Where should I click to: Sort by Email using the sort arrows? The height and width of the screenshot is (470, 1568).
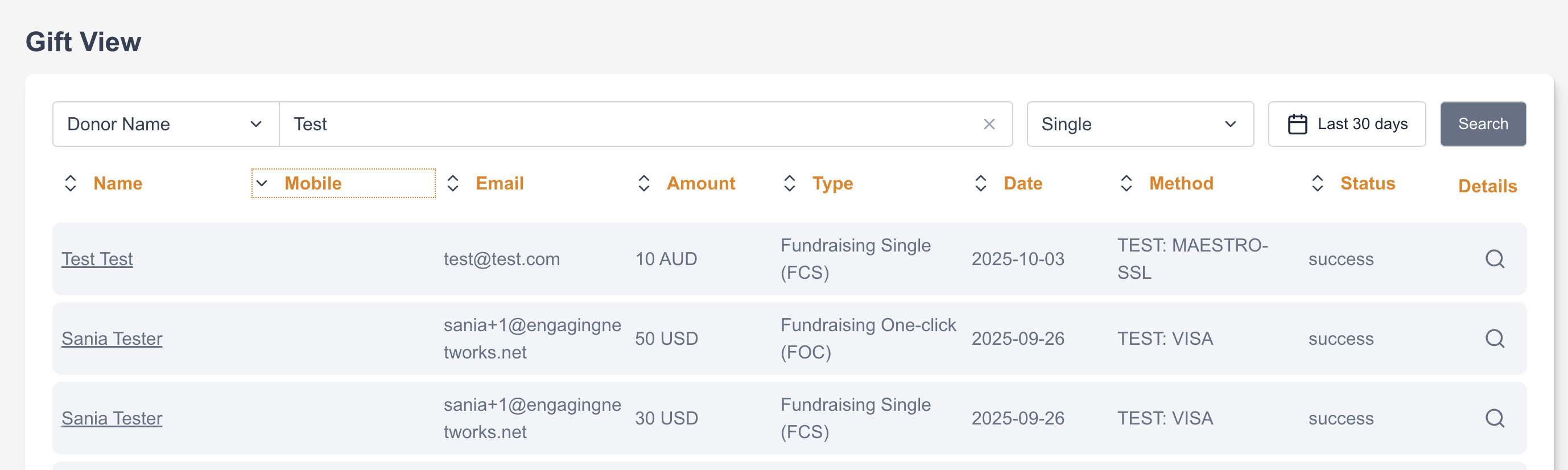453,183
